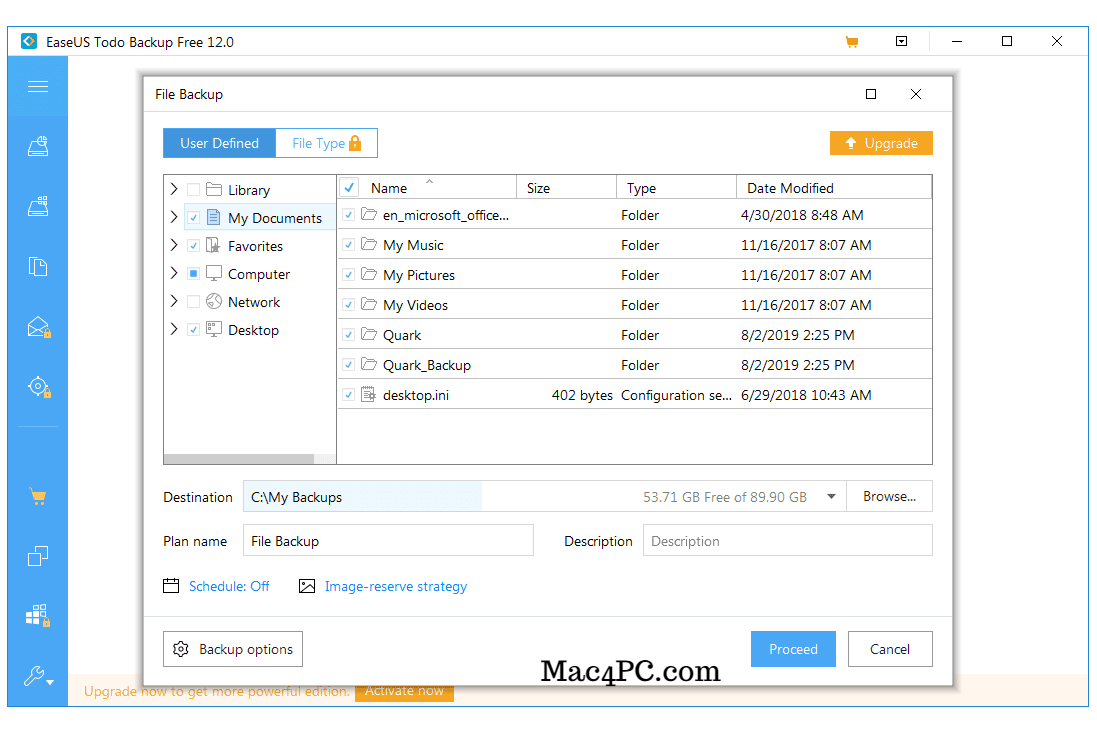The image size is (1097, 731).
Task: Click the Activate now button
Action: tap(404, 691)
